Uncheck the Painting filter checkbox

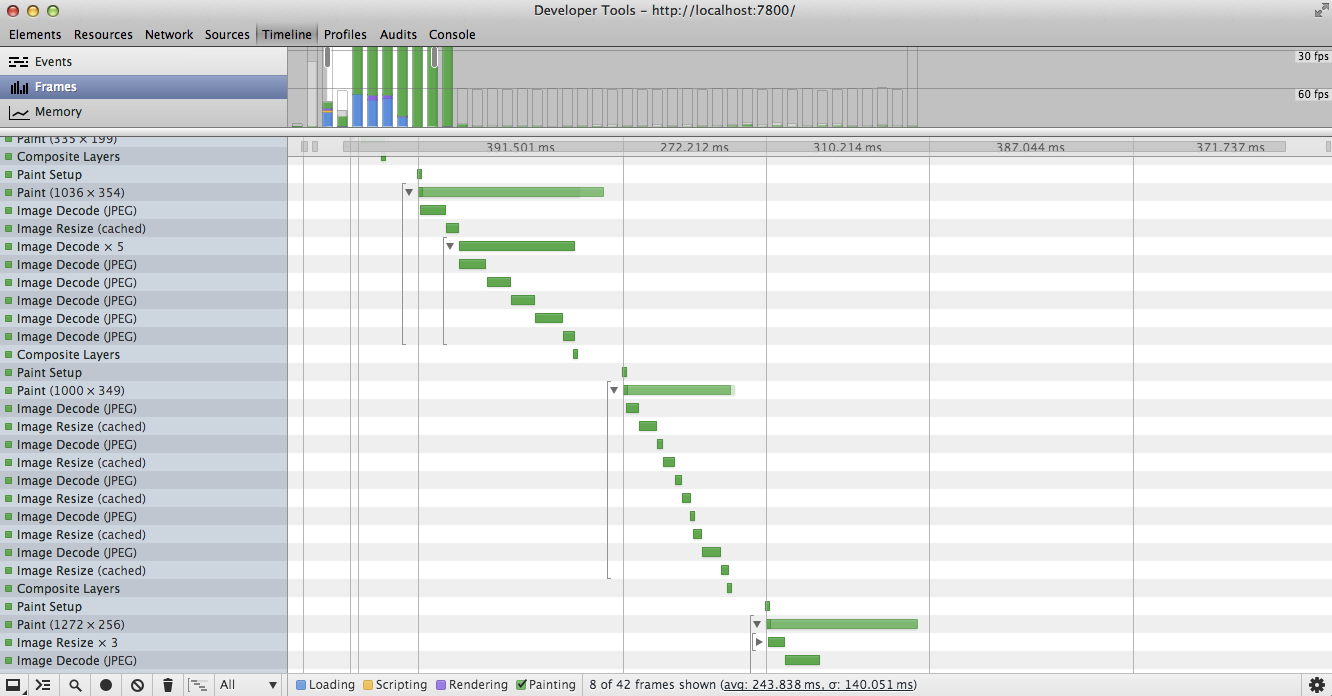coord(521,685)
